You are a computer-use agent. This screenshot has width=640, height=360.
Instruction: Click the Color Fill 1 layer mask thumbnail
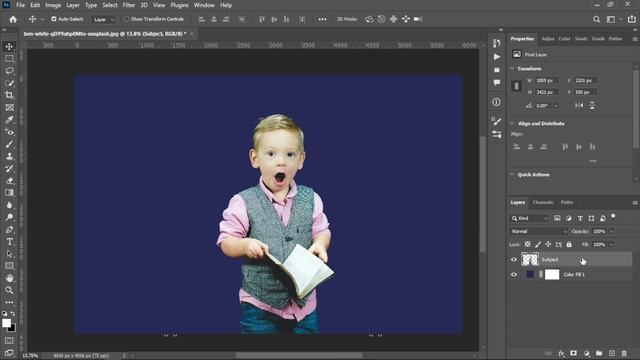click(x=552, y=275)
